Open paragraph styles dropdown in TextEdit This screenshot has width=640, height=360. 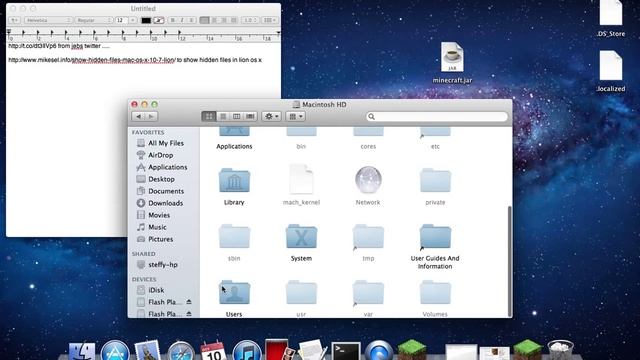point(14,20)
